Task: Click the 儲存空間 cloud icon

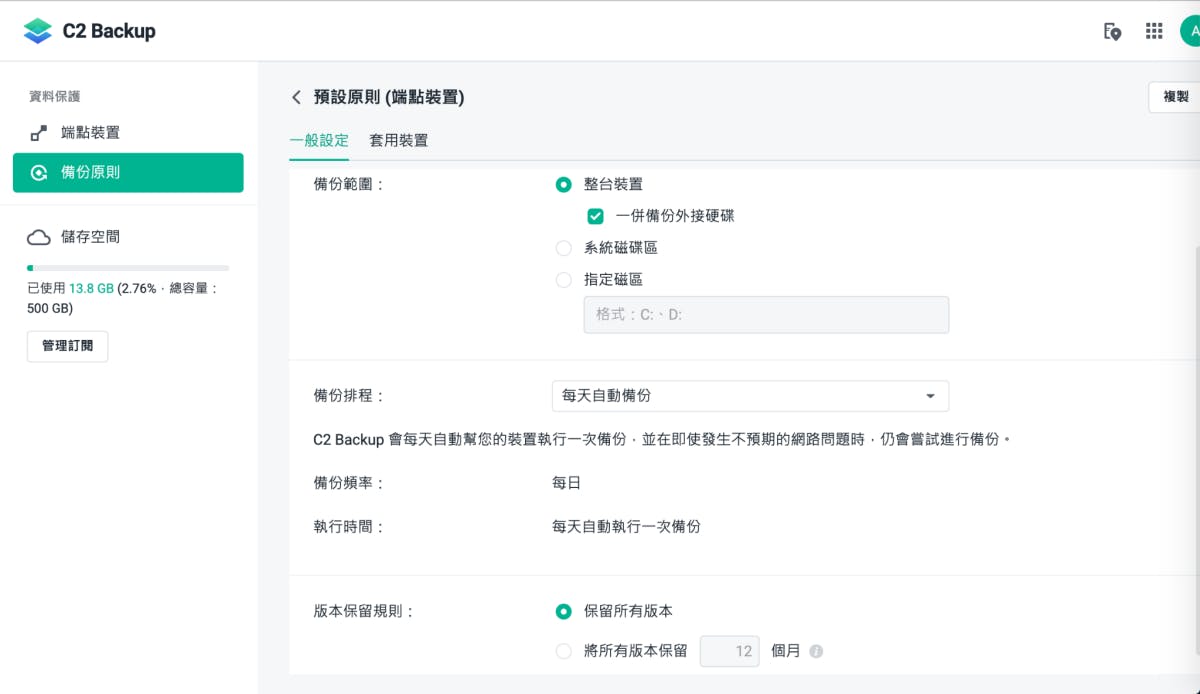Action: tap(39, 237)
